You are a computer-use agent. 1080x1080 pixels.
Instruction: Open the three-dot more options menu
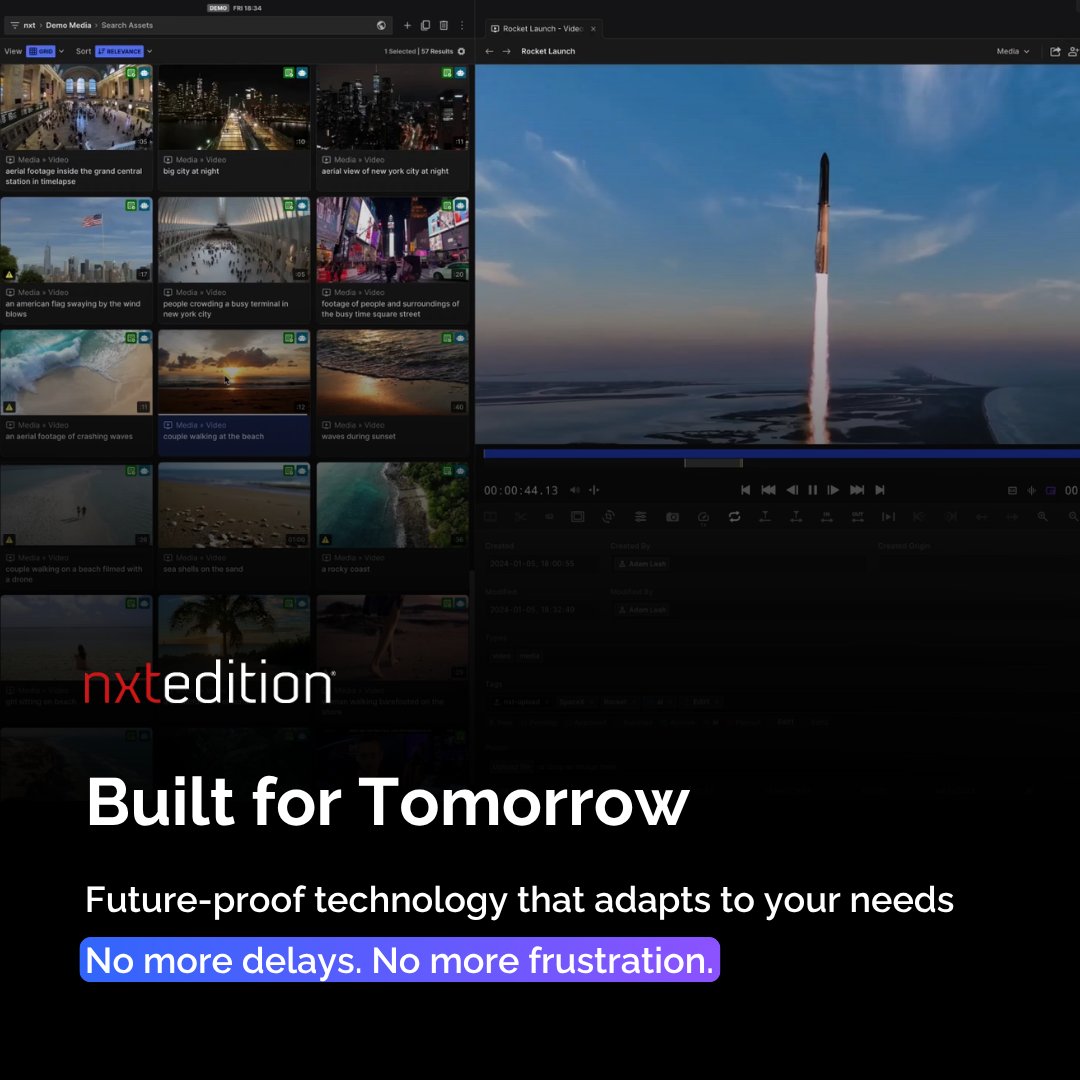click(x=462, y=25)
